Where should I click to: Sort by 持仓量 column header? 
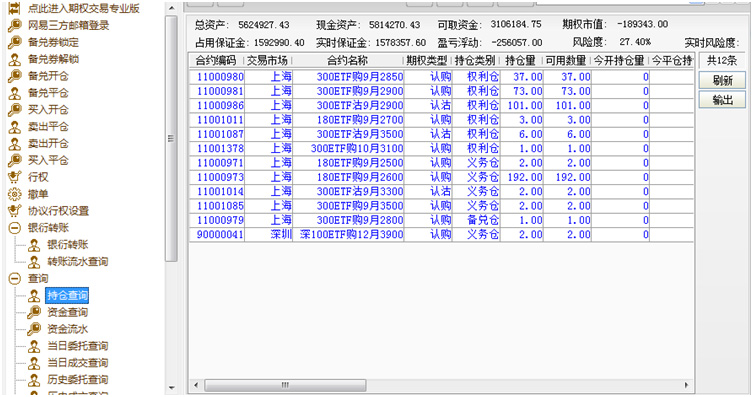point(521,60)
